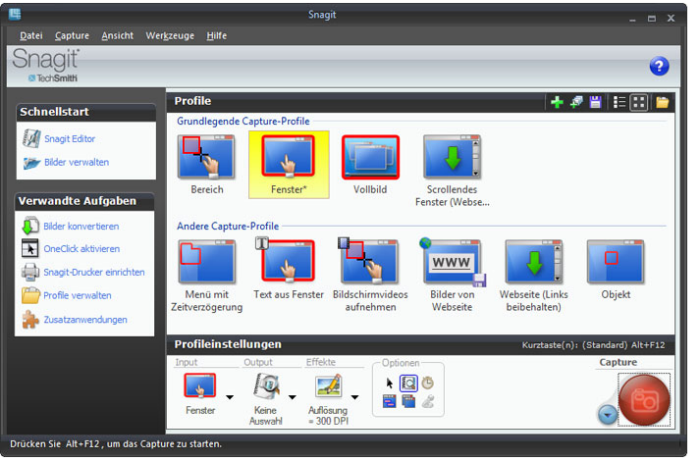Open the Werkzeuge menu
This screenshot has height=459, width=690.
[x=170, y=36]
